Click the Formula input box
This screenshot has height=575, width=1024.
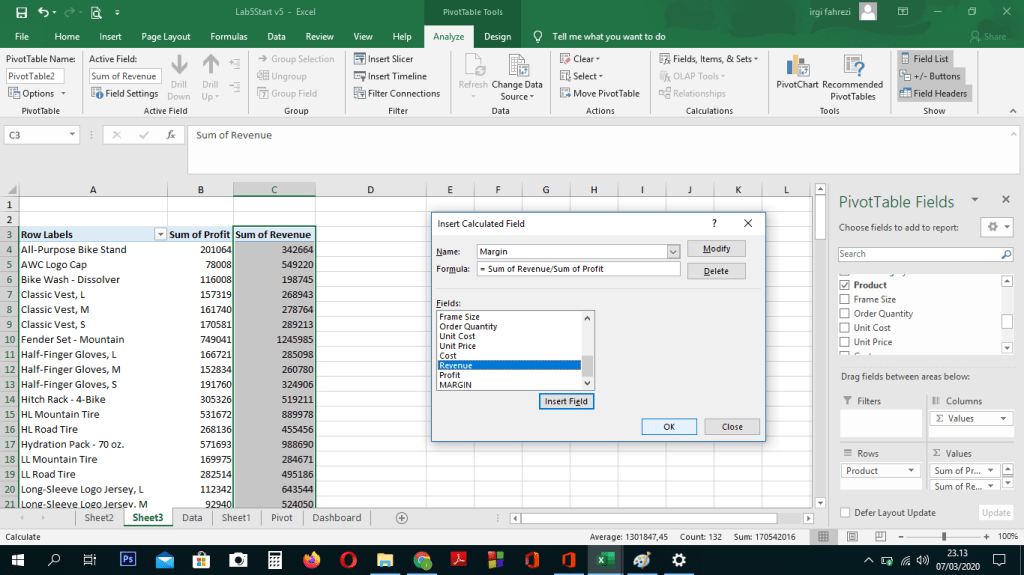coord(578,269)
